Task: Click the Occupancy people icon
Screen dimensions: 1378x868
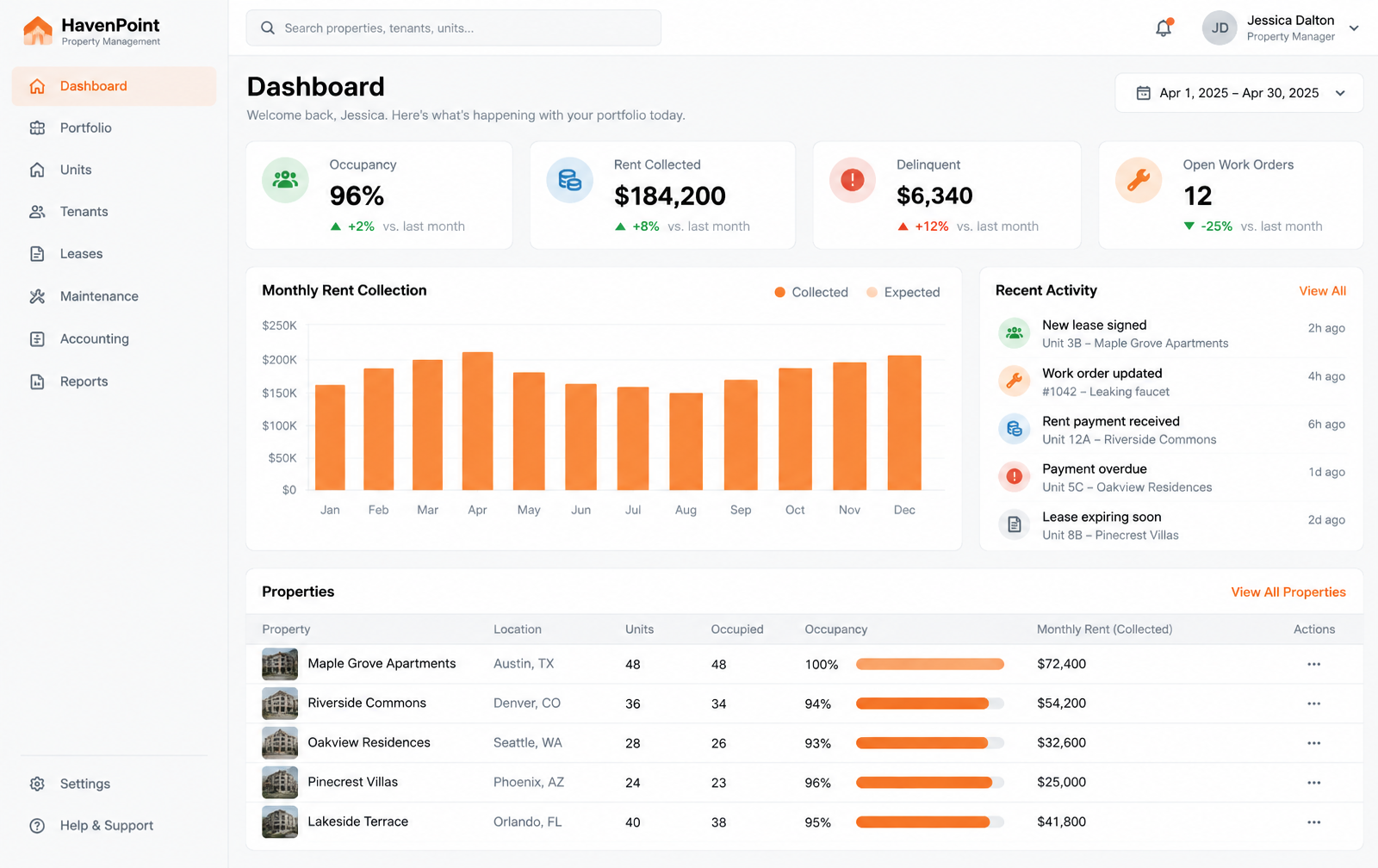Action: [x=285, y=180]
